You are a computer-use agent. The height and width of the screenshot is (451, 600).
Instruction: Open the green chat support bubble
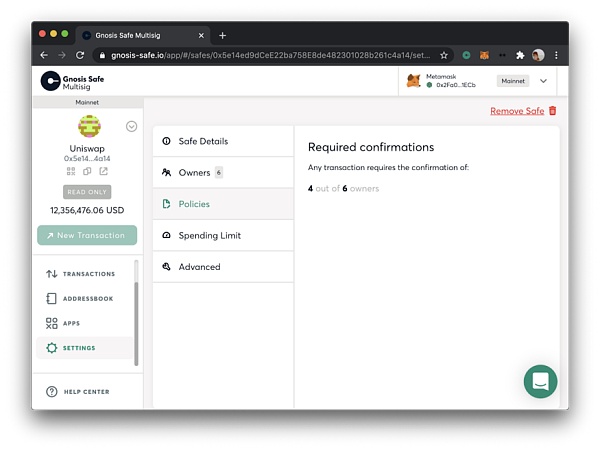(x=540, y=381)
